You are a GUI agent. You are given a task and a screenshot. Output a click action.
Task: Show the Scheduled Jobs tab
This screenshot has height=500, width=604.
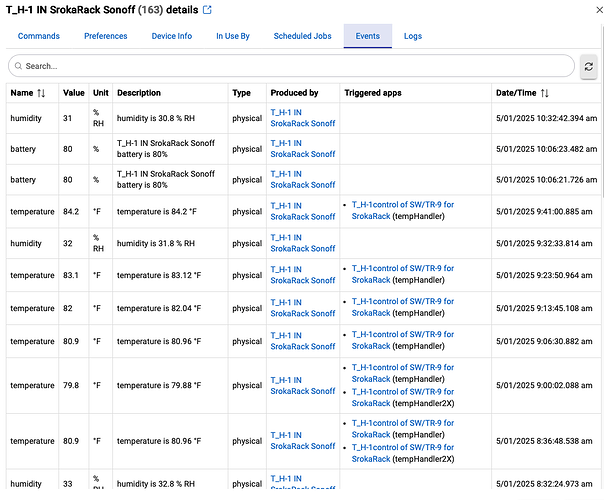tap(302, 36)
